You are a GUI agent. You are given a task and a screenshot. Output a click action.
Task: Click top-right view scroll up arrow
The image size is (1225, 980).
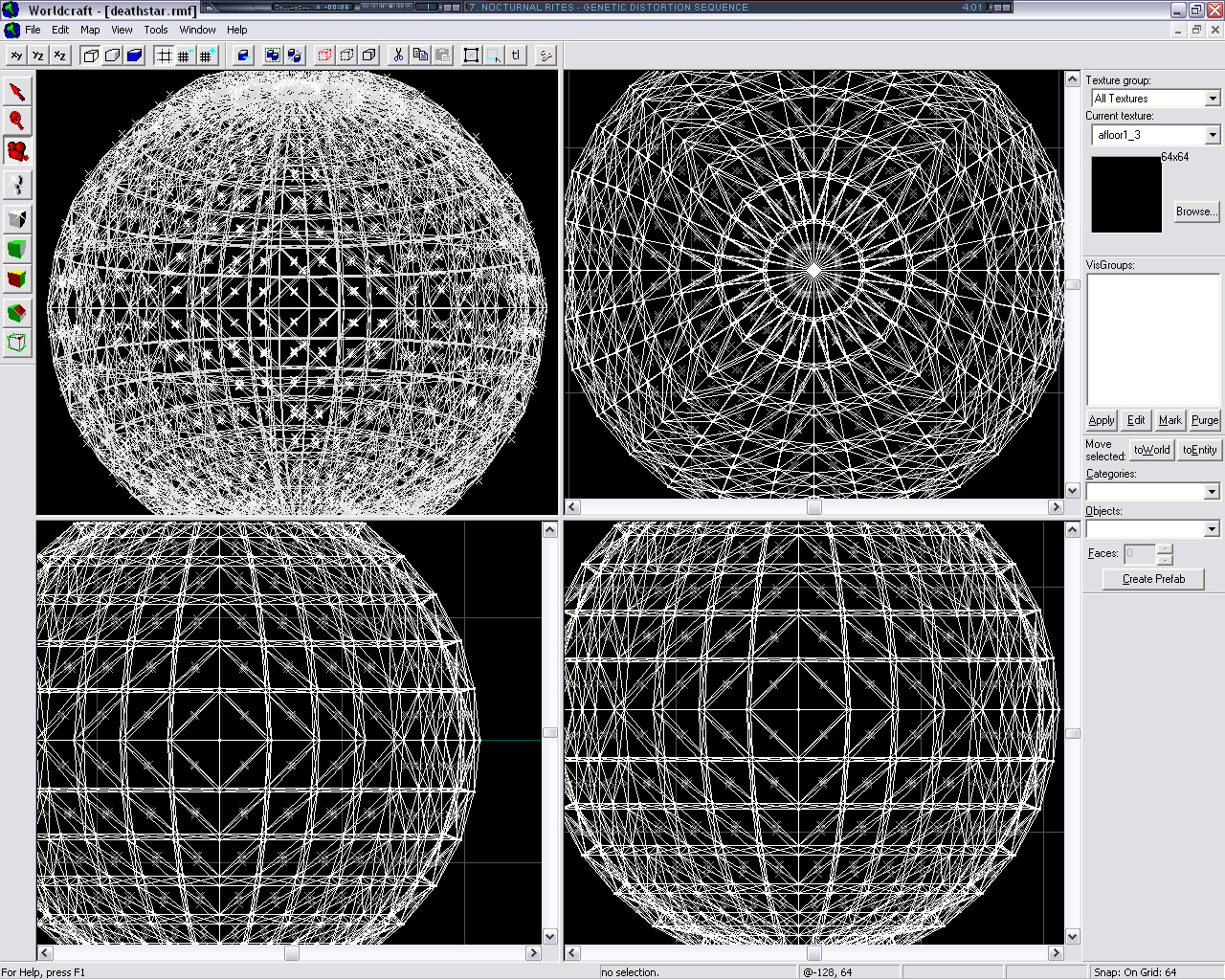[1073, 79]
